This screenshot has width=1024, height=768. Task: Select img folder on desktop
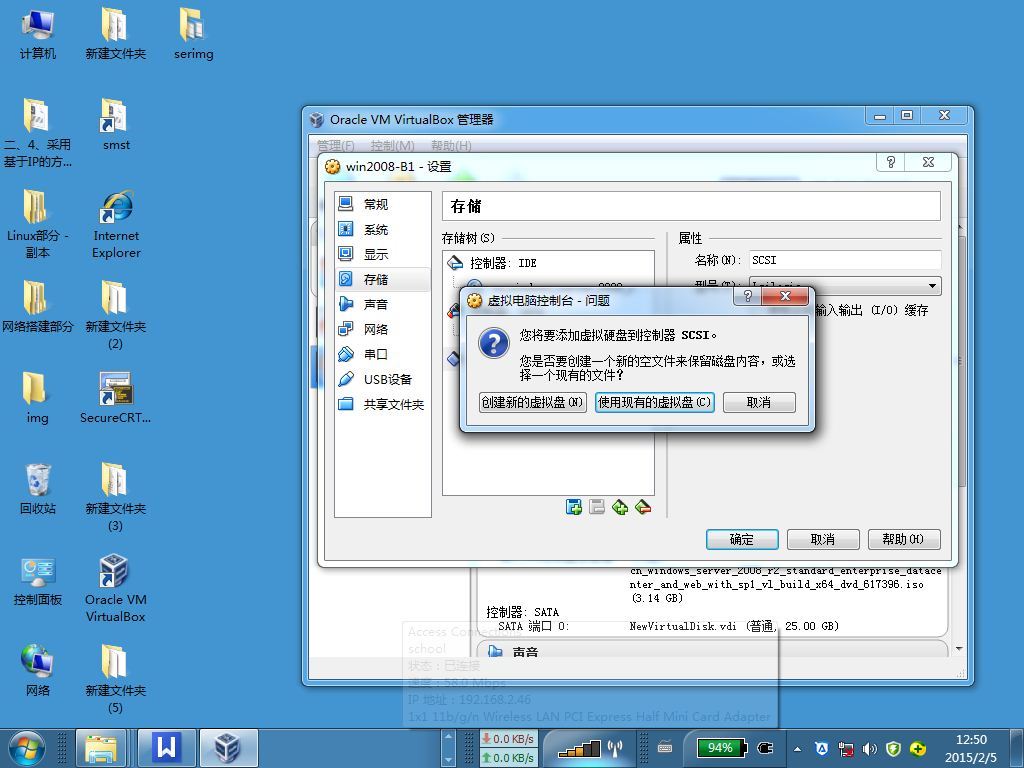[x=37, y=398]
